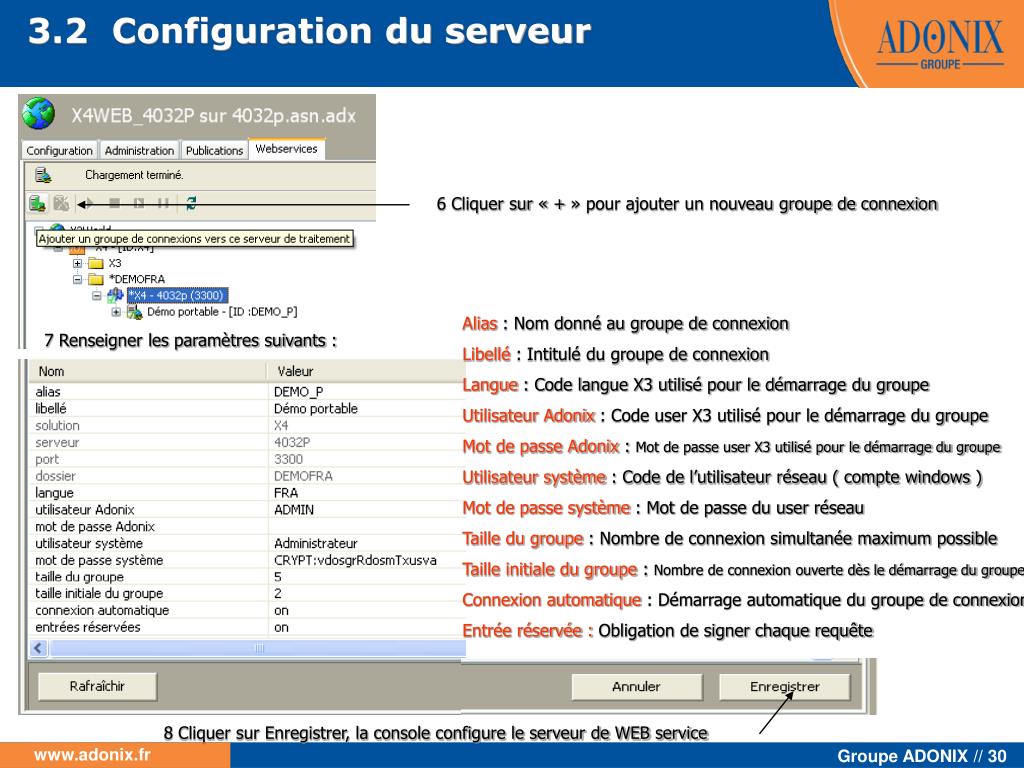Open the Publications tab
This screenshot has width=1024, height=768.
(214, 150)
